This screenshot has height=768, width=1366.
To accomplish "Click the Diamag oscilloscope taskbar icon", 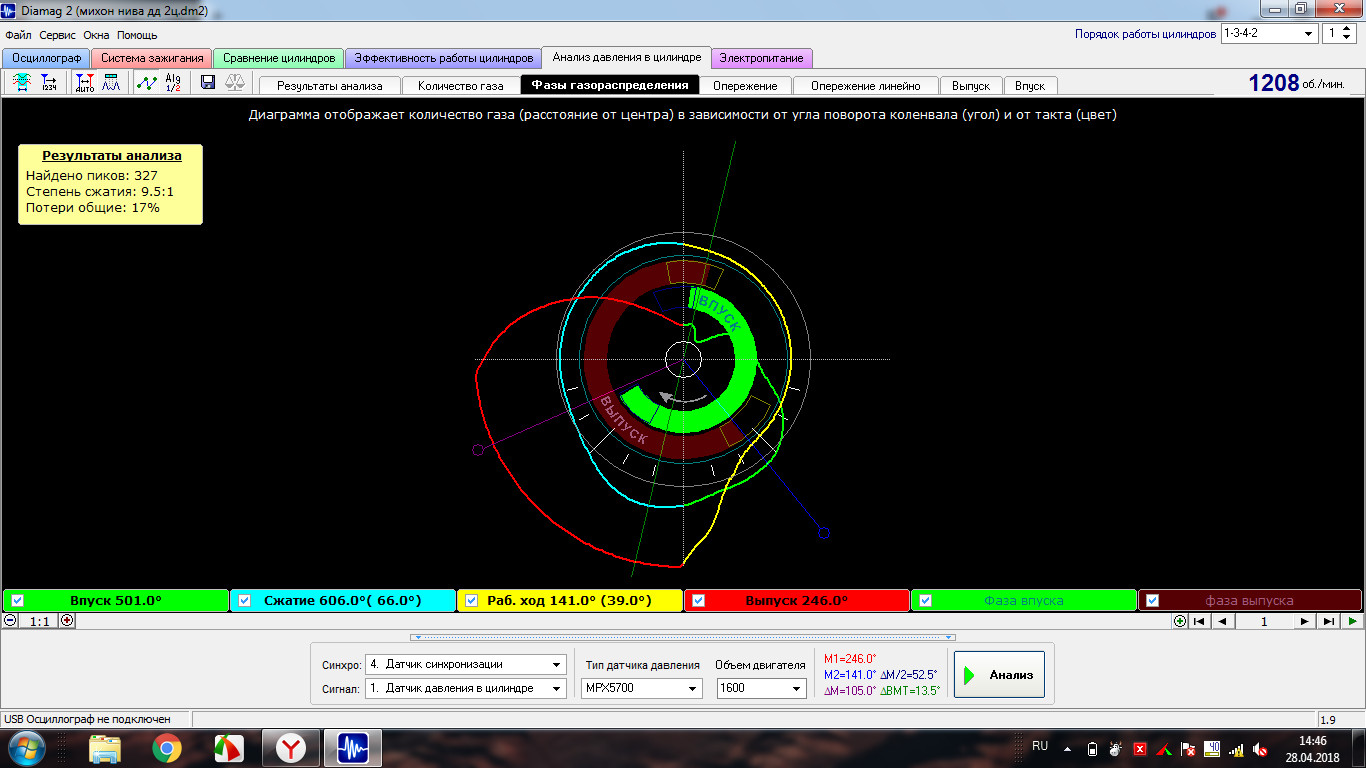I will click(353, 748).
